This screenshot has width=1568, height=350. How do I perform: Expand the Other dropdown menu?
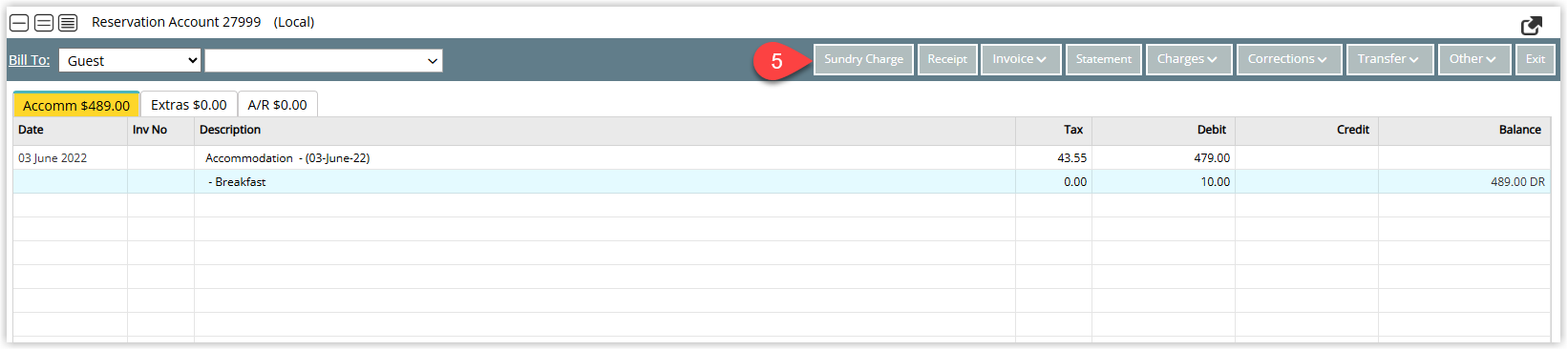pyautogui.click(x=1473, y=59)
